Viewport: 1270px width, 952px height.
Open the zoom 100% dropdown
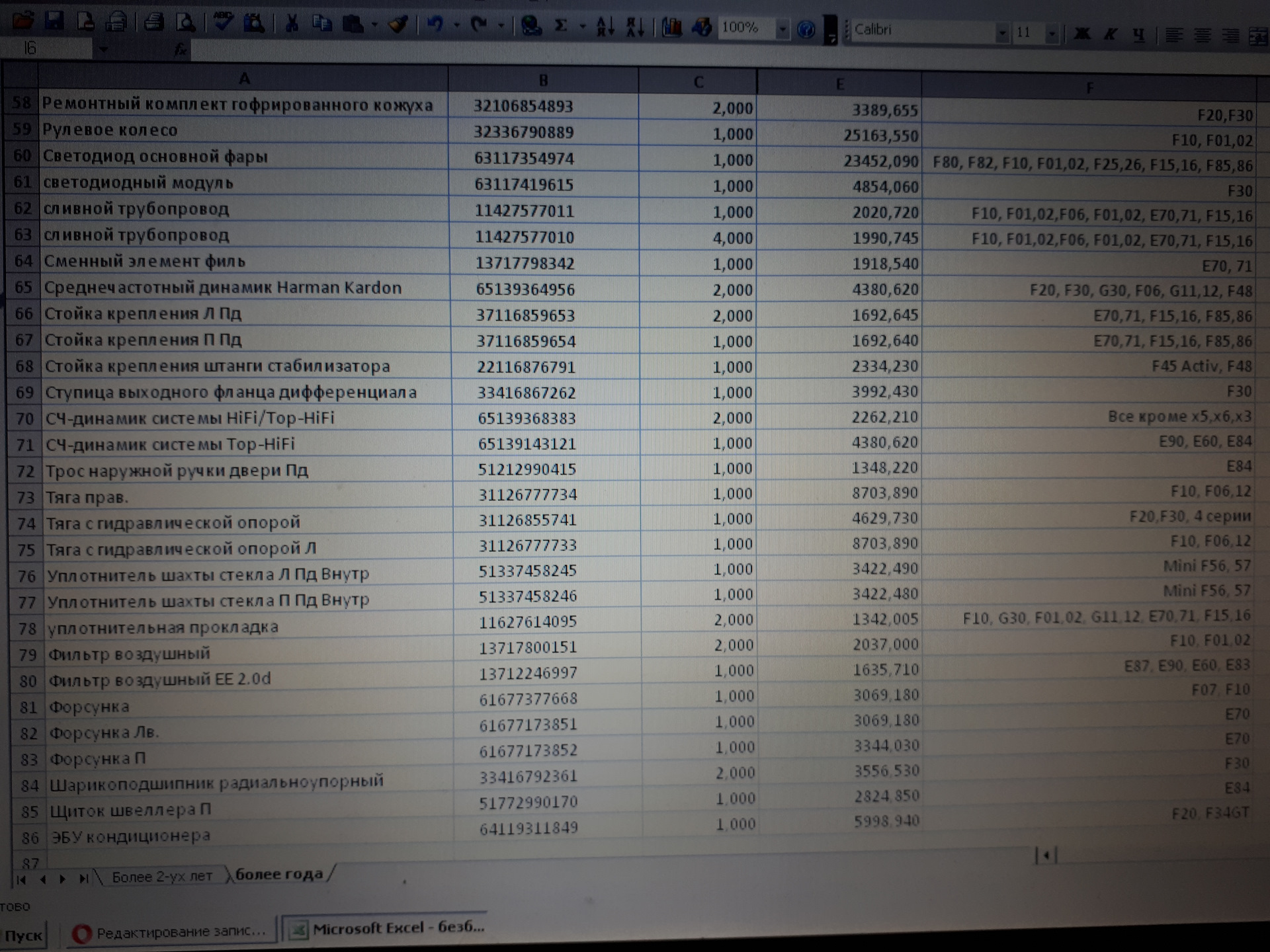[x=783, y=29]
